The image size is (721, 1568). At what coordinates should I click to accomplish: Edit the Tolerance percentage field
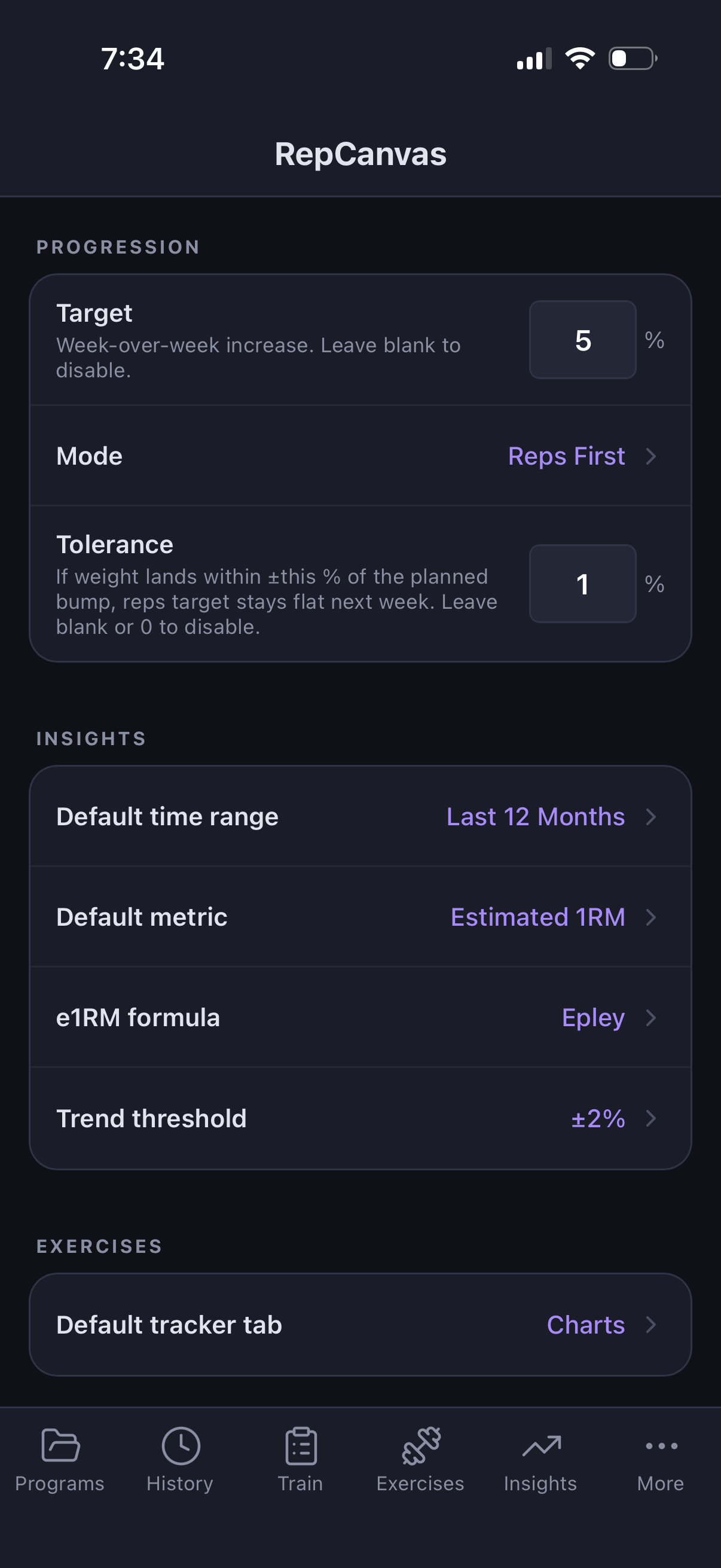click(x=582, y=584)
